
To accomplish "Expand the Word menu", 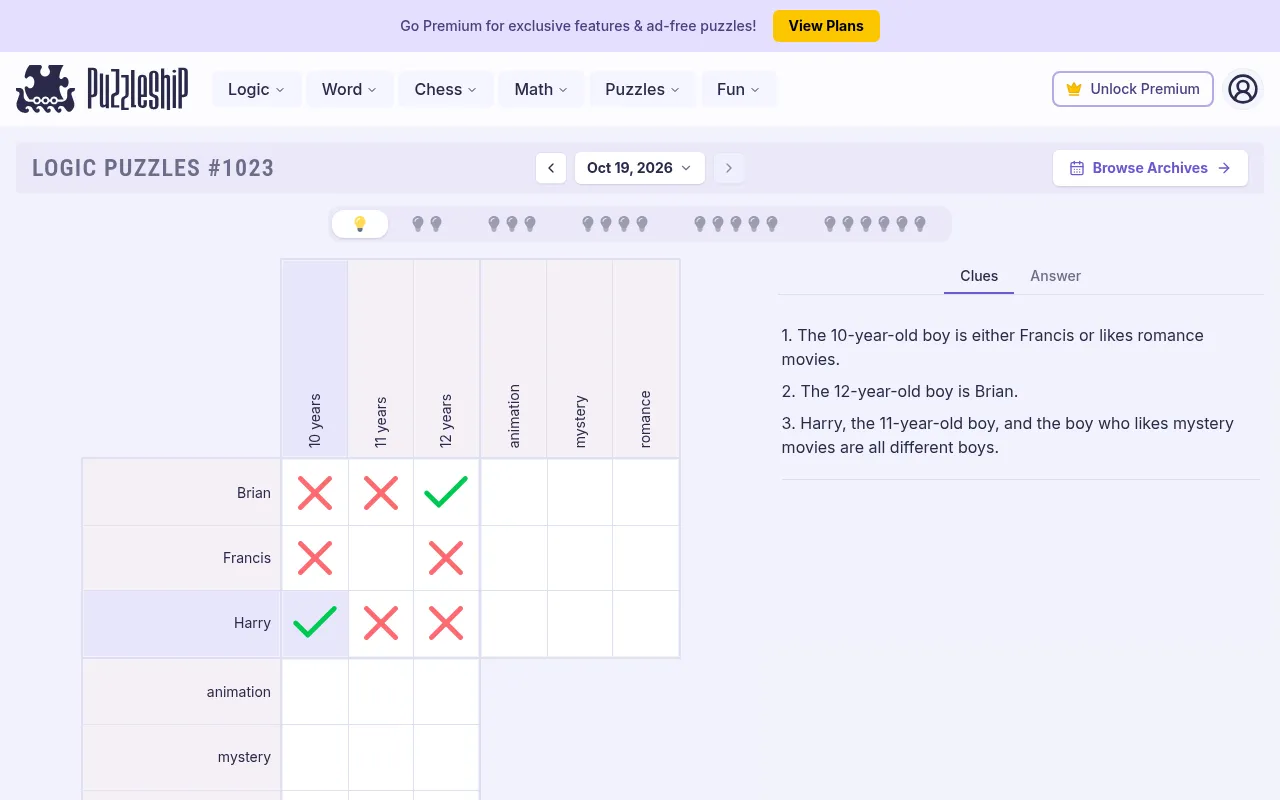I will [350, 89].
